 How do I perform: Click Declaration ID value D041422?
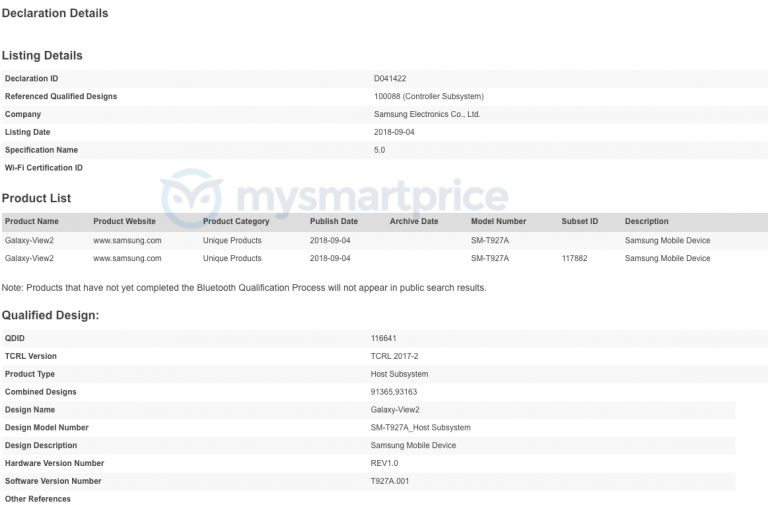[x=388, y=78]
